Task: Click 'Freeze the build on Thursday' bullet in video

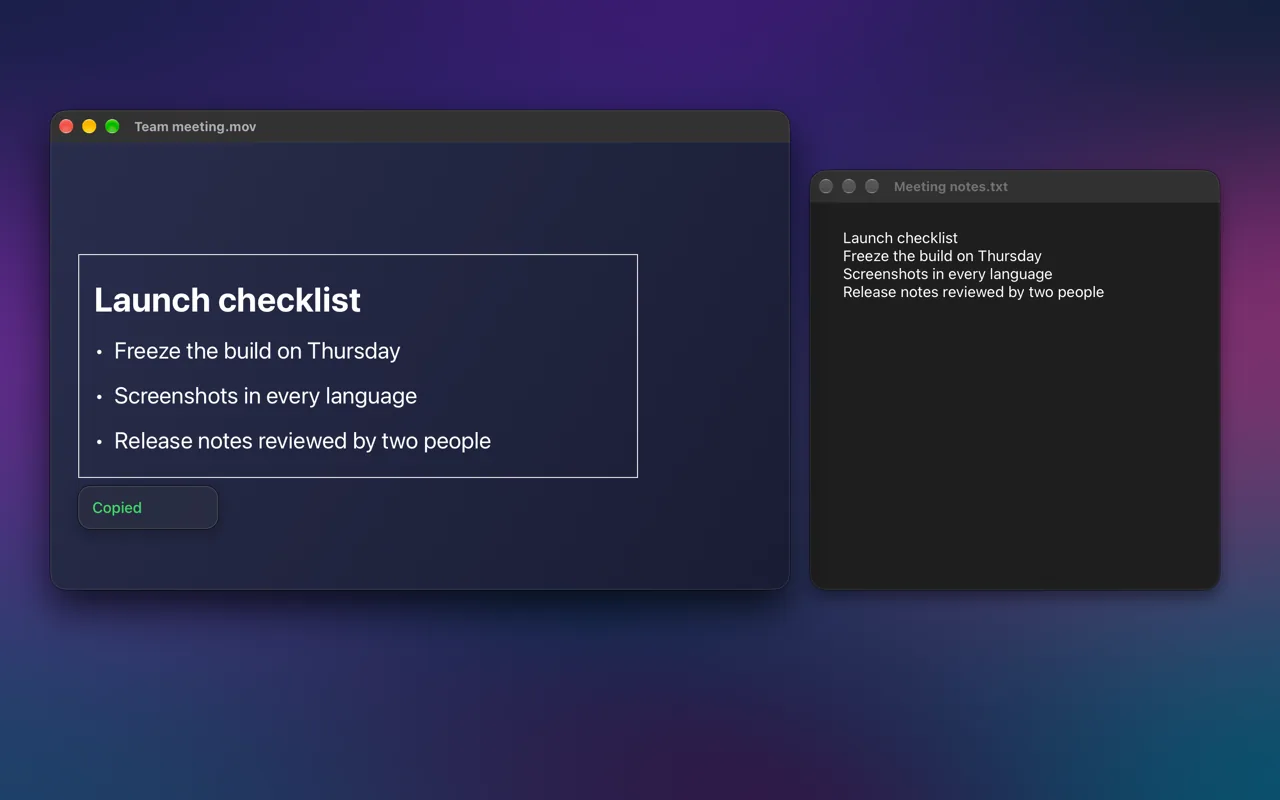Action: click(x=257, y=351)
